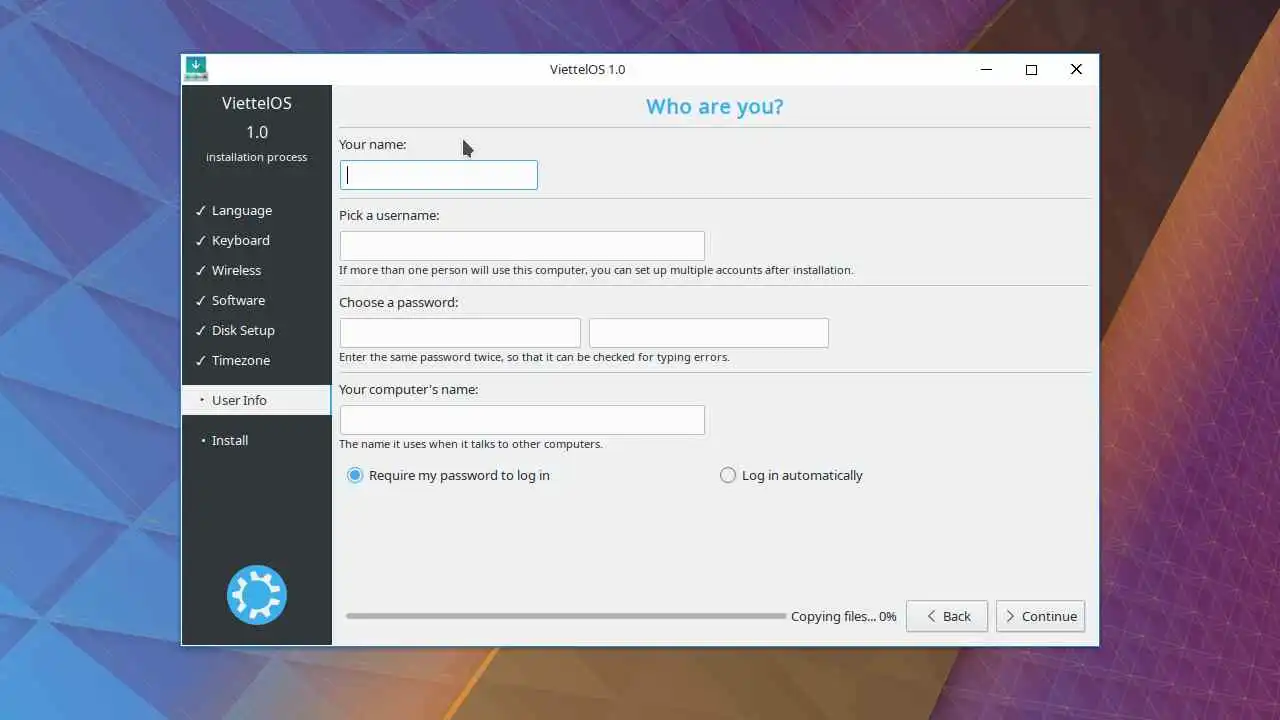The width and height of the screenshot is (1280, 720).
Task: Click the Your computer's name field
Action: 522,420
